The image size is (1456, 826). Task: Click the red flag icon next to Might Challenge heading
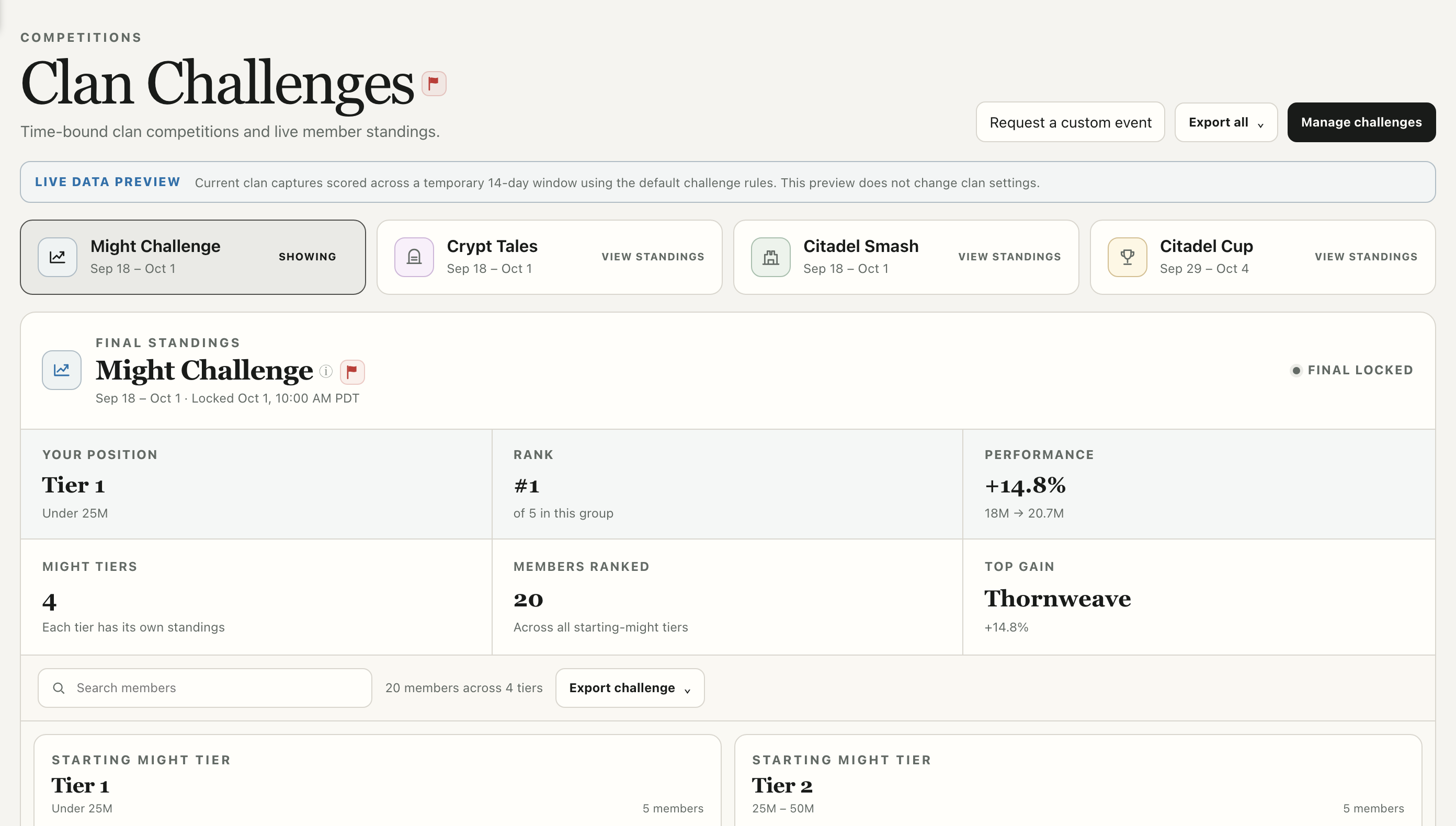[352, 372]
